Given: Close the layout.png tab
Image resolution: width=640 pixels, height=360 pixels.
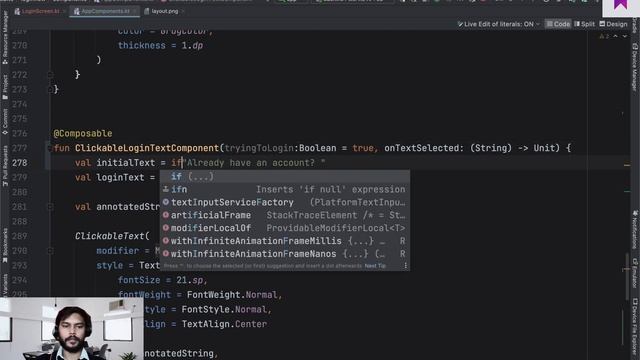Looking at the screenshot, I should (x=183, y=11).
